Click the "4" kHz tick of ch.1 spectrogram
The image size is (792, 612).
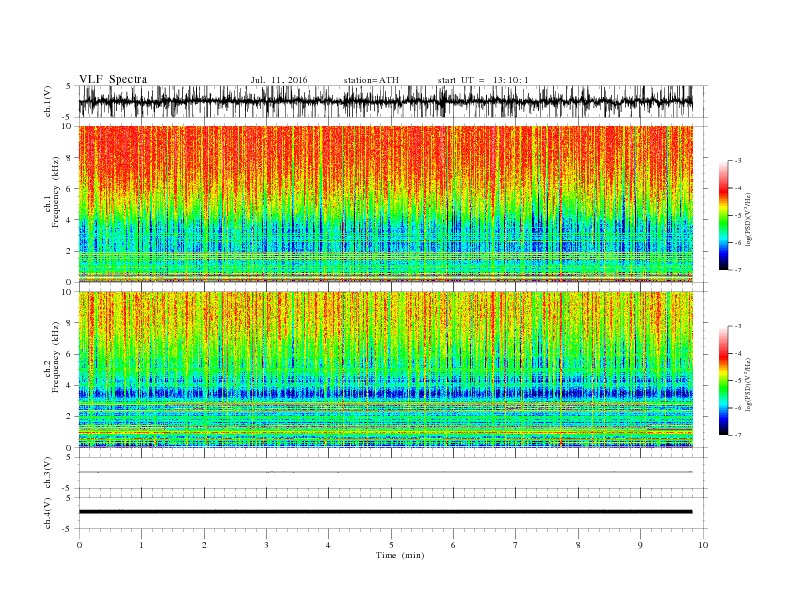pyautogui.click(x=69, y=220)
